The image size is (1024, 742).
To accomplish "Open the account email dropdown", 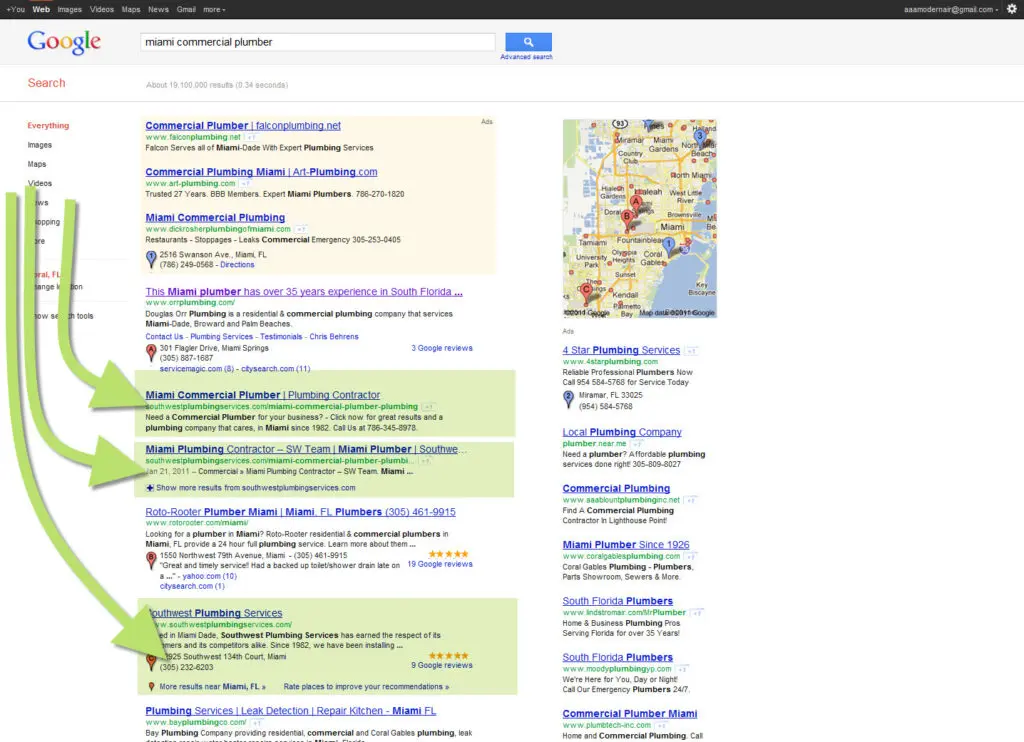I will point(951,9).
